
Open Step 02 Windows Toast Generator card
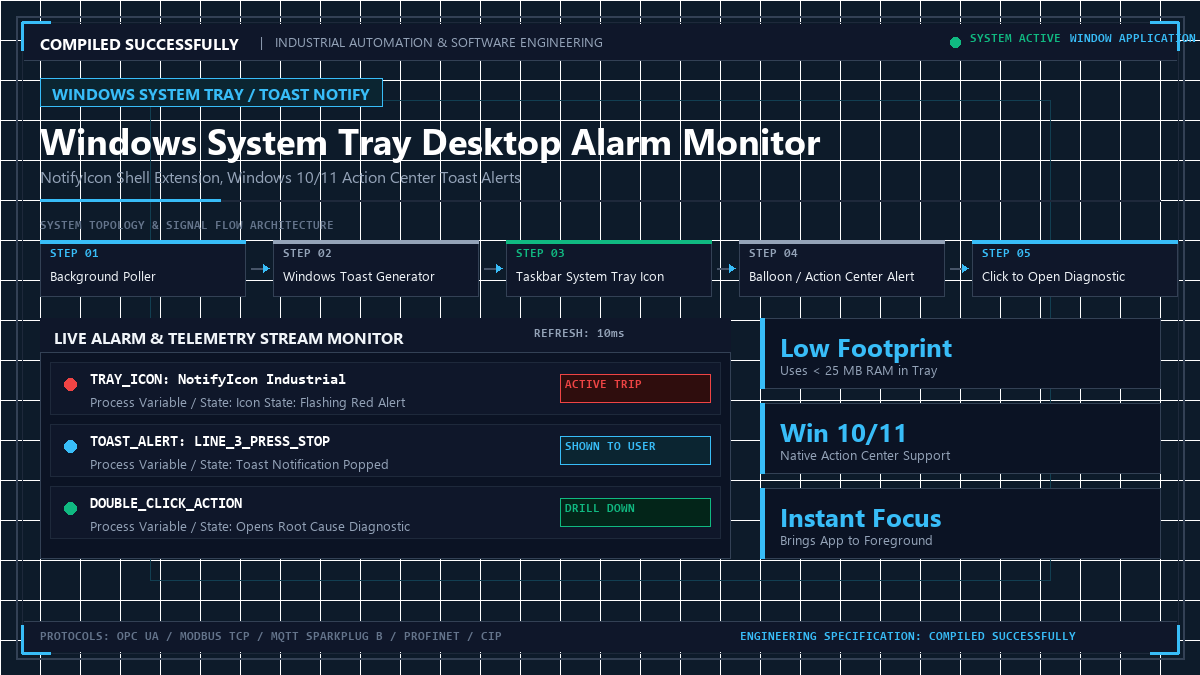coord(376,268)
